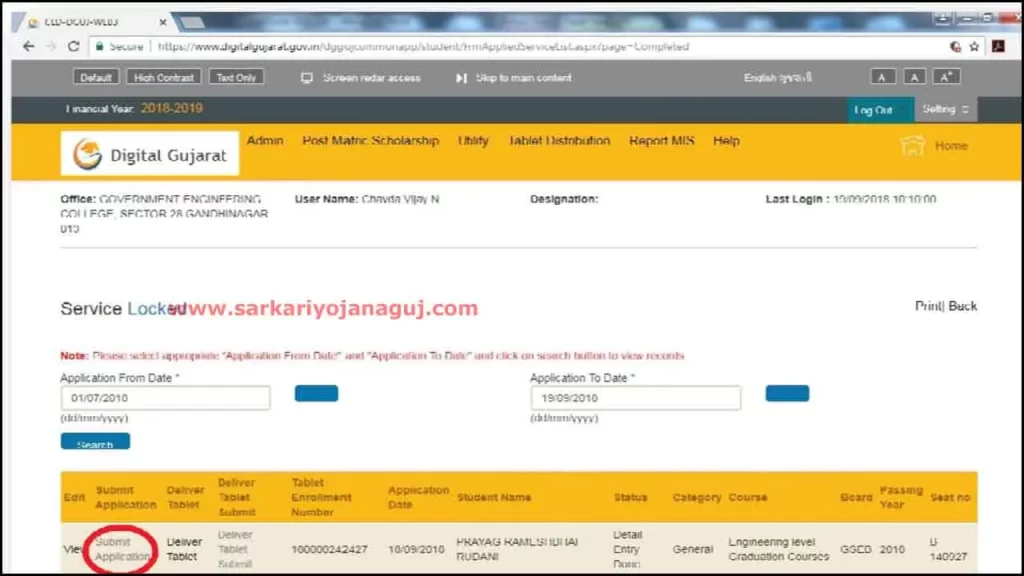
Task: Select Post Matric Scholarship in the navigation
Action: coord(371,141)
